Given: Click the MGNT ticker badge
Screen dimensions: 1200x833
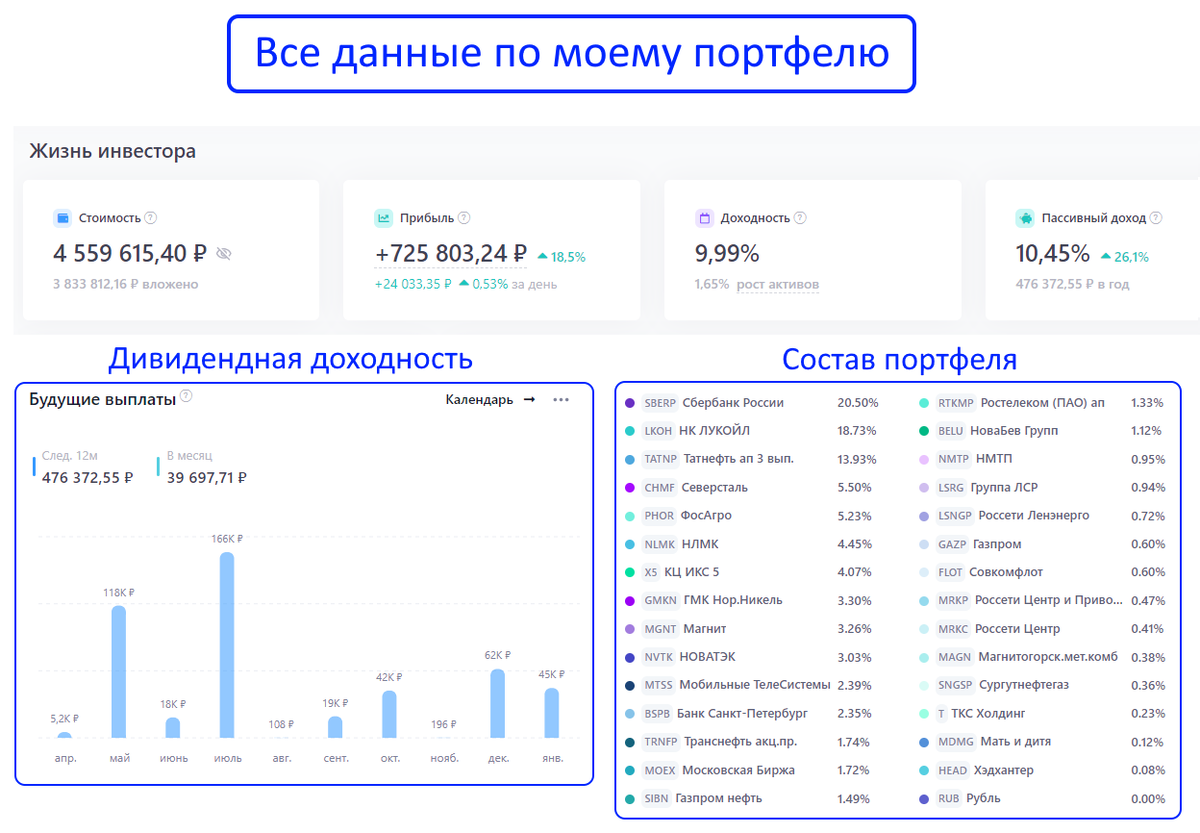Looking at the screenshot, I should coord(660,629).
